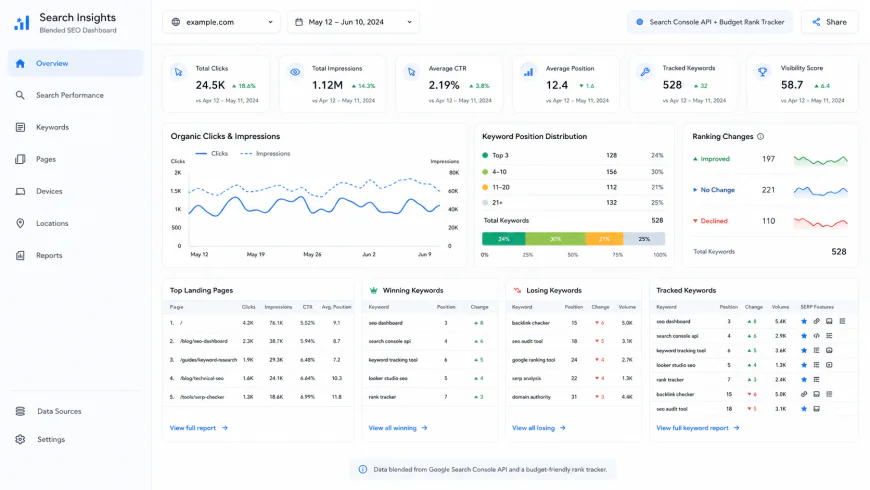Viewport: 870px width, 490px height.
Task: Click the 11–20 distribution row
Action: [x=573, y=188]
